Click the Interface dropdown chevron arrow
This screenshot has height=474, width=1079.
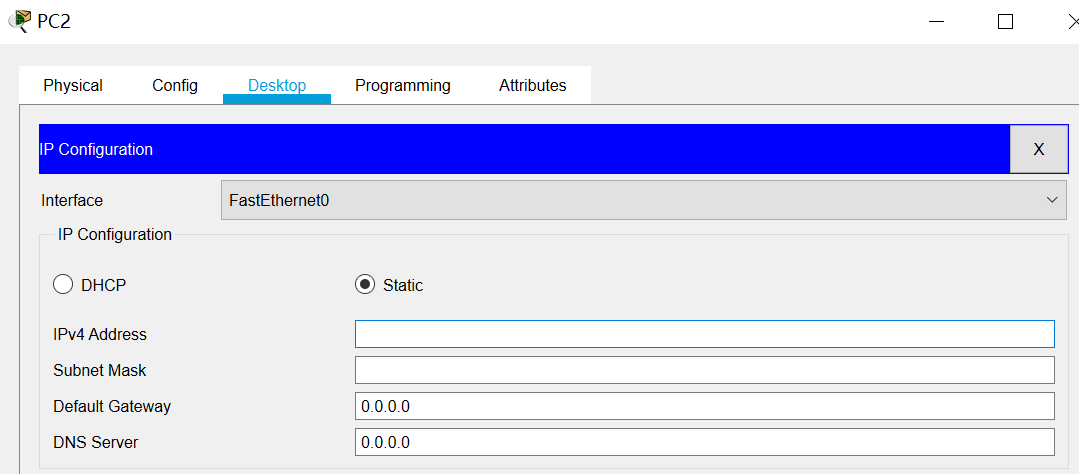(1052, 200)
